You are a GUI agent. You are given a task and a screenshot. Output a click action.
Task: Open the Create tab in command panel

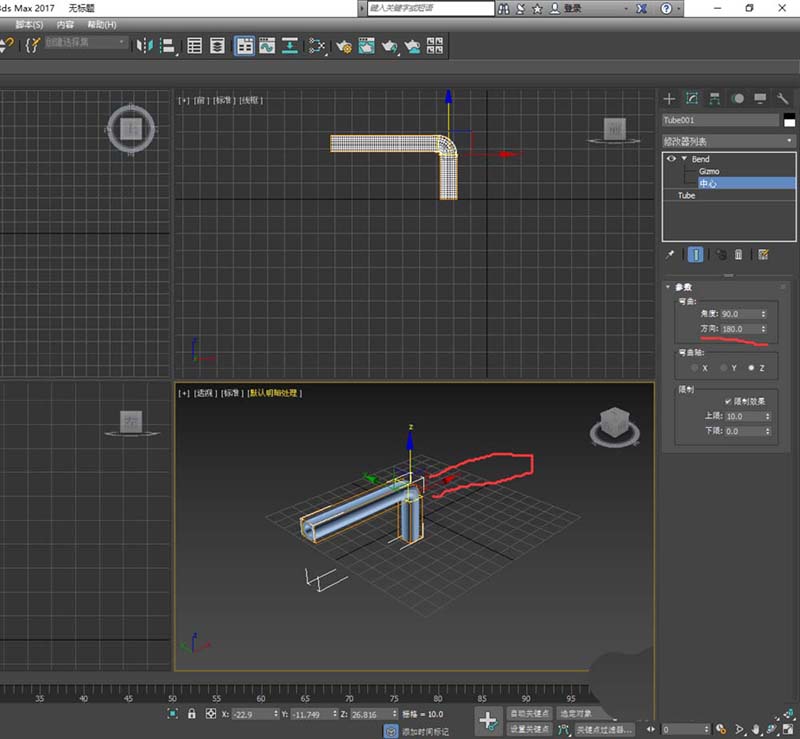coord(670,98)
